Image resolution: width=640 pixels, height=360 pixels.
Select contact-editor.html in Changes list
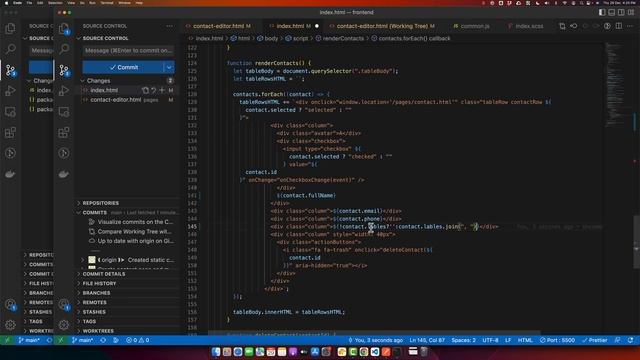[127, 100]
